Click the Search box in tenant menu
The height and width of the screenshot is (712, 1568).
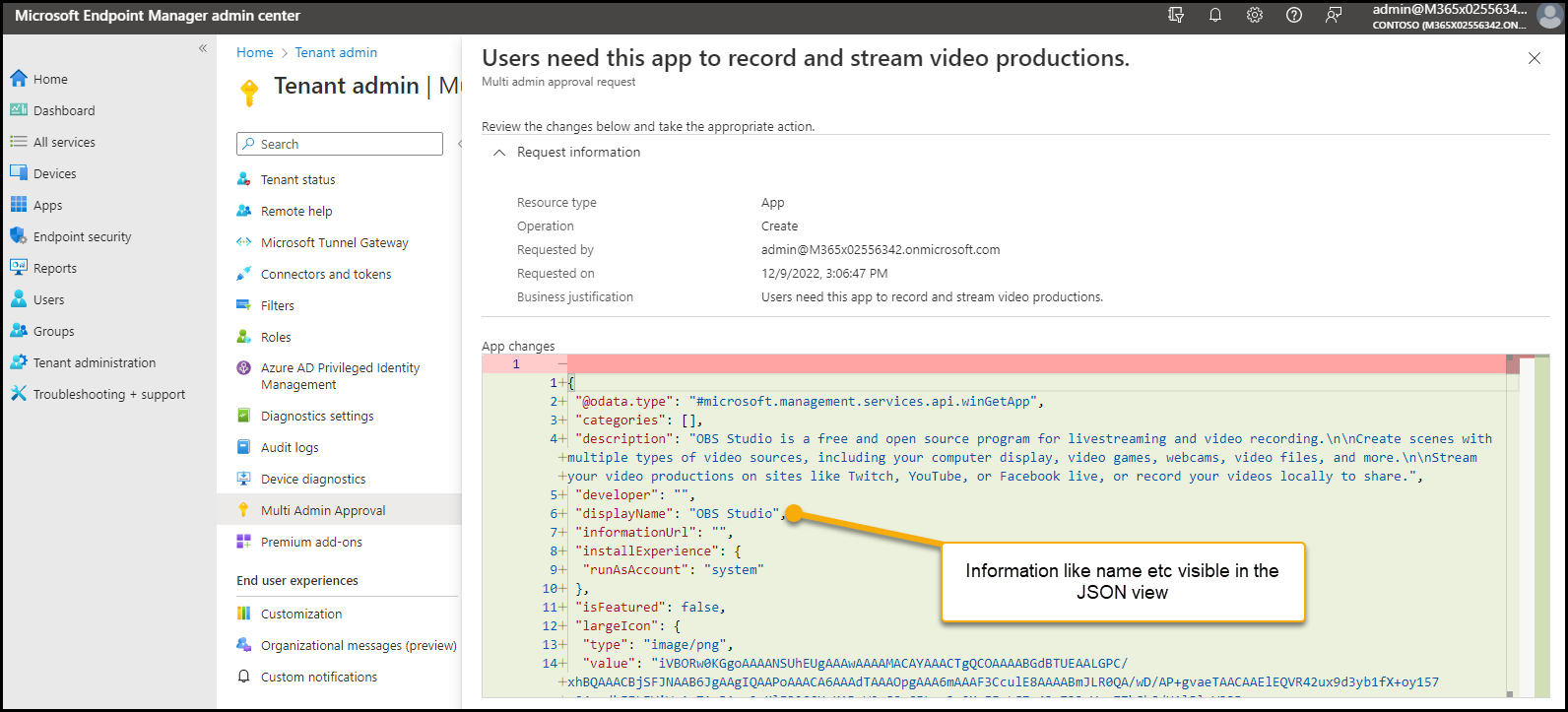coord(340,144)
